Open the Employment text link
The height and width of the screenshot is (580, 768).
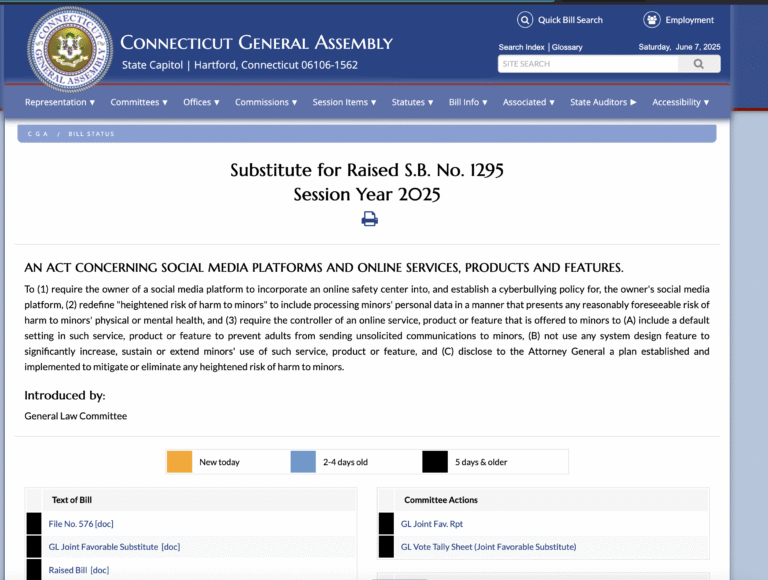pos(689,20)
